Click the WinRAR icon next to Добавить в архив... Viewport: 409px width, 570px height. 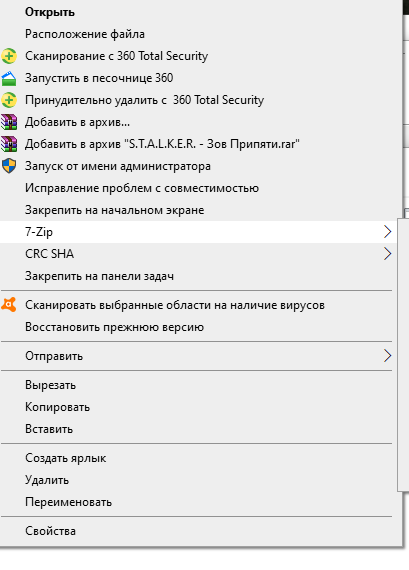[9, 122]
